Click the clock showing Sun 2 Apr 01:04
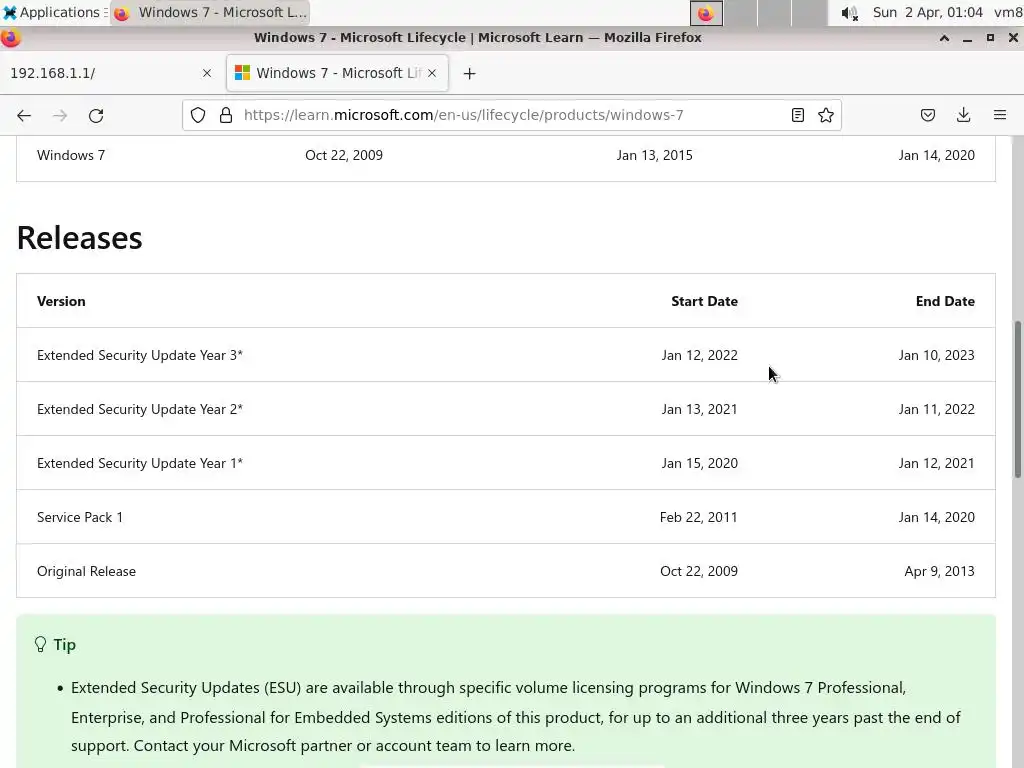The width and height of the screenshot is (1024, 768). (x=927, y=12)
